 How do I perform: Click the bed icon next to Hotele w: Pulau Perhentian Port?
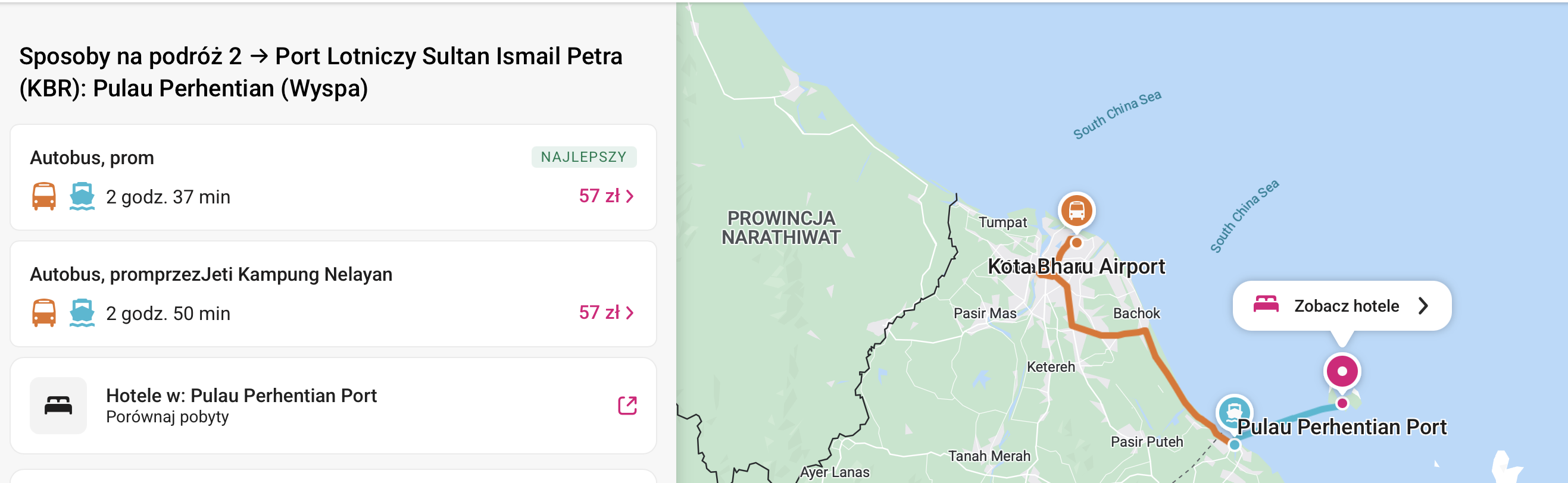(x=58, y=405)
